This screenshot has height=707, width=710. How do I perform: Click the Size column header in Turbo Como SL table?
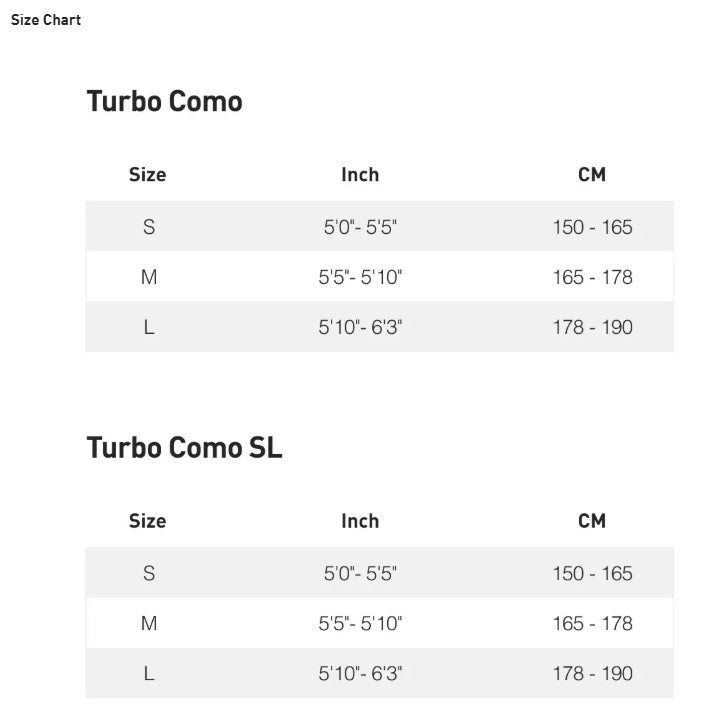(147, 521)
